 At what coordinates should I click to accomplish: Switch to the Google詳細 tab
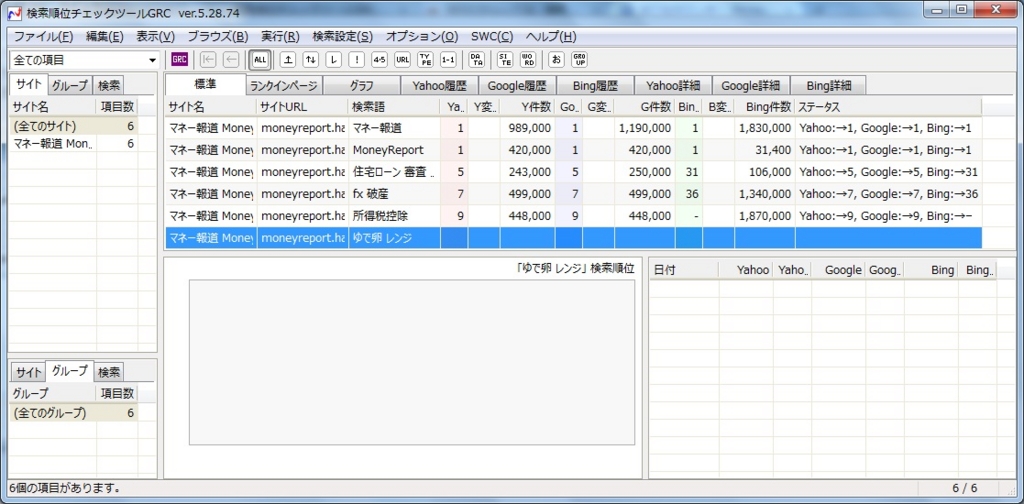(x=751, y=86)
